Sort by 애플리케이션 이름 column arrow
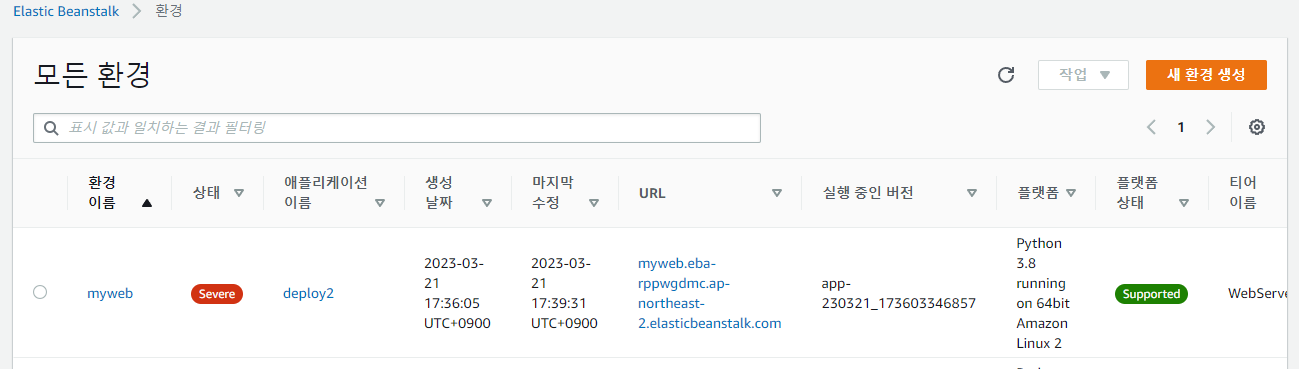1299x369 pixels. pos(380,203)
